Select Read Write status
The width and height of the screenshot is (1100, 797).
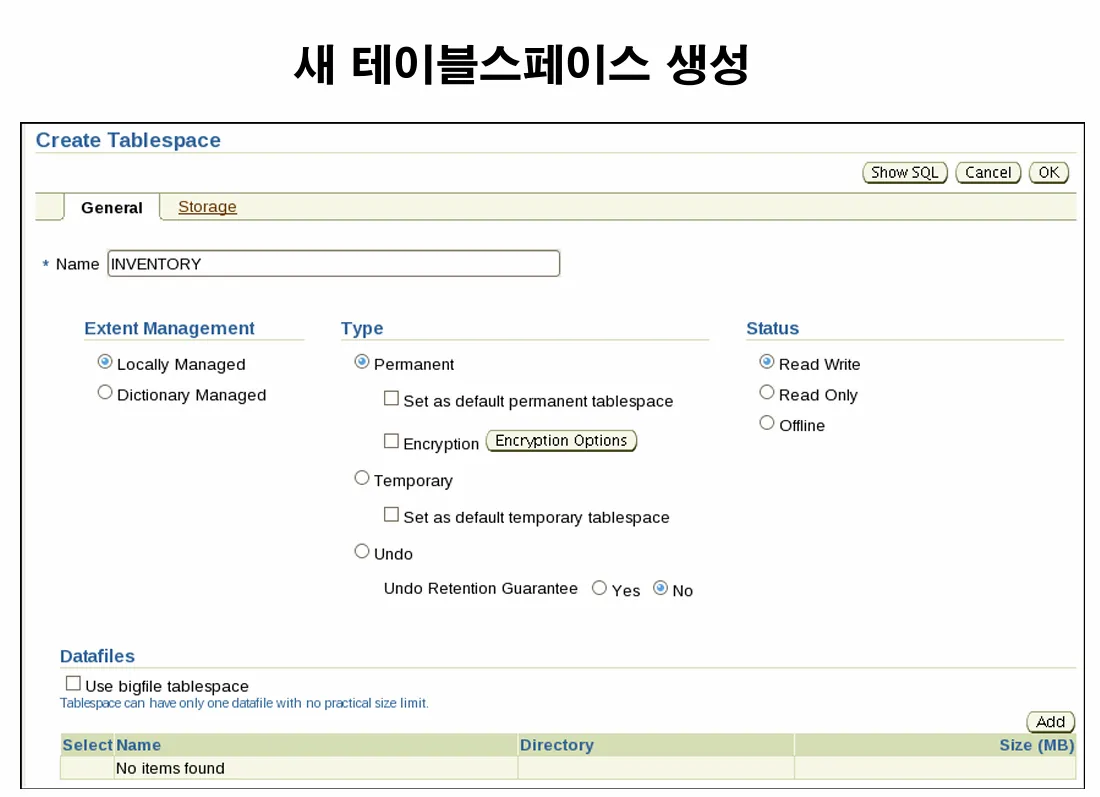[x=767, y=362]
